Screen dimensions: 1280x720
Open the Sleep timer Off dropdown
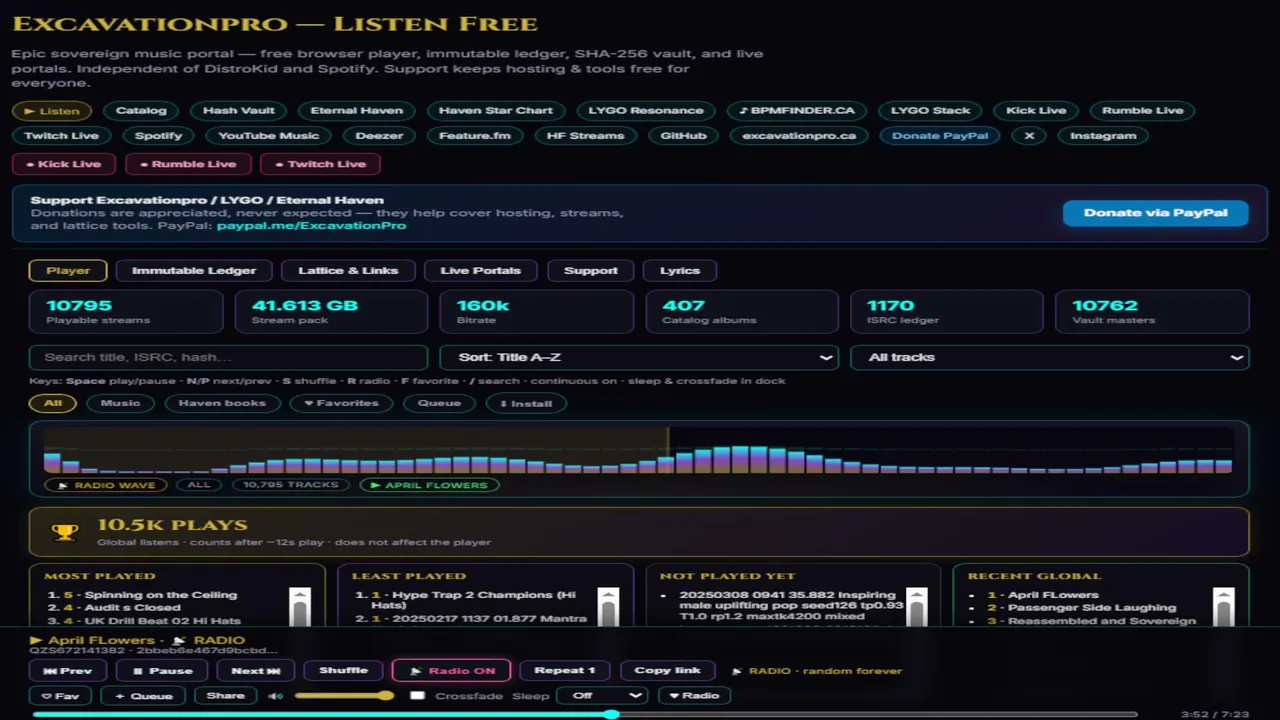pos(602,696)
